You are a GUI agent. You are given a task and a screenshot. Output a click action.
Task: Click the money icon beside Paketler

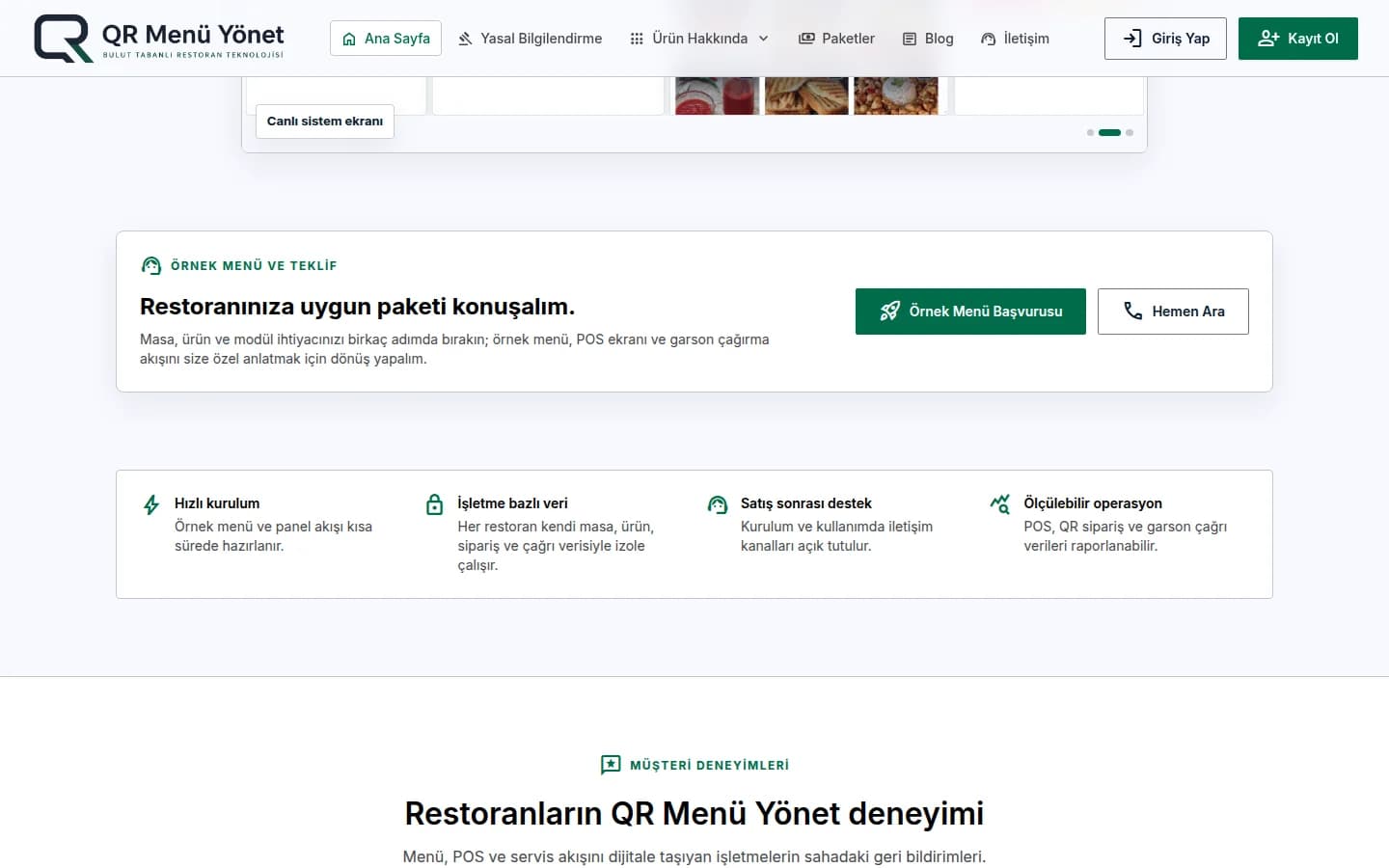coord(806,39)
